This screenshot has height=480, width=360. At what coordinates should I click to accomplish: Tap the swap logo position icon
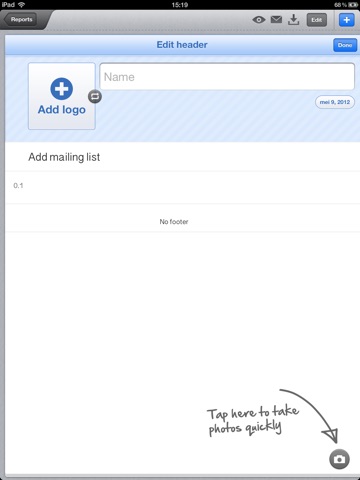[95, 97]
